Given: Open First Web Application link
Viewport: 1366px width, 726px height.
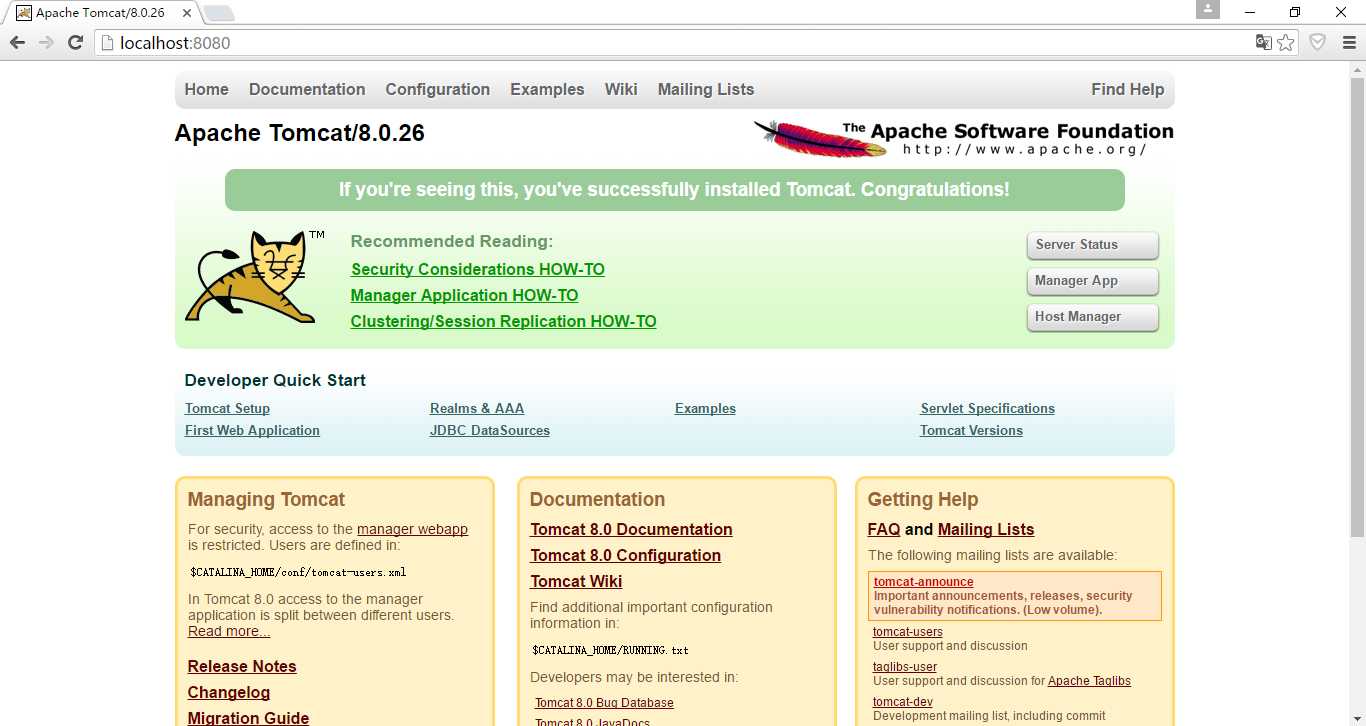Looking at the screenshot, I should pyautogui.click(x=252, y=430).
